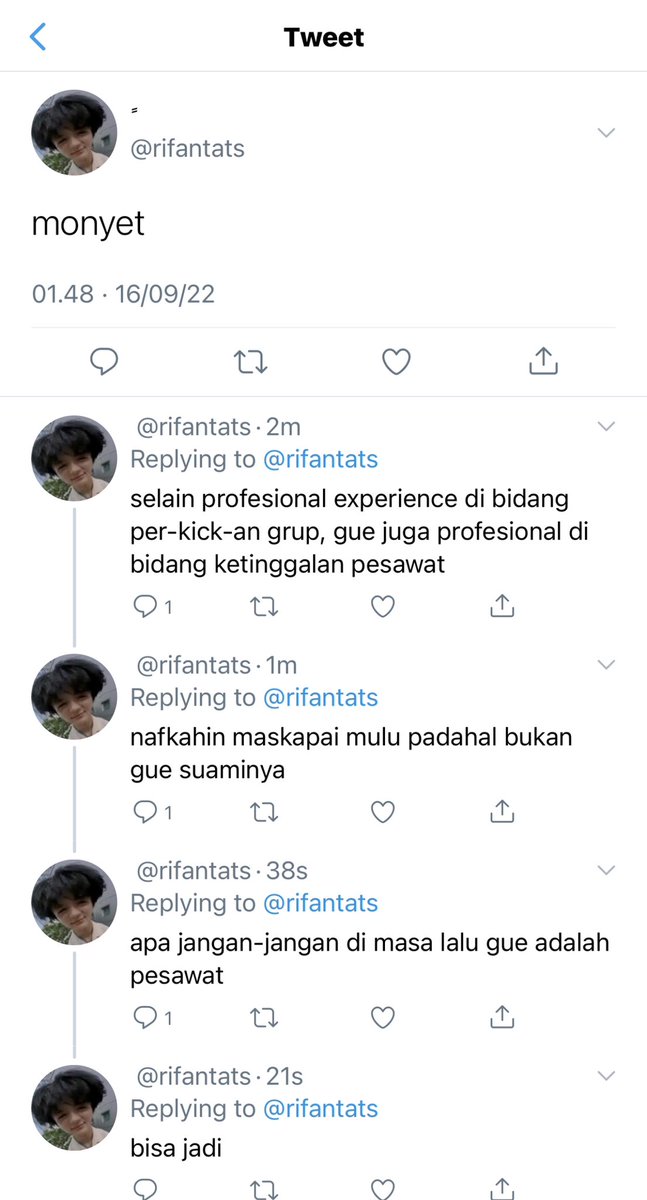
Task: Like the main 'monyet' tweet
Action: (x=396, y=361)
